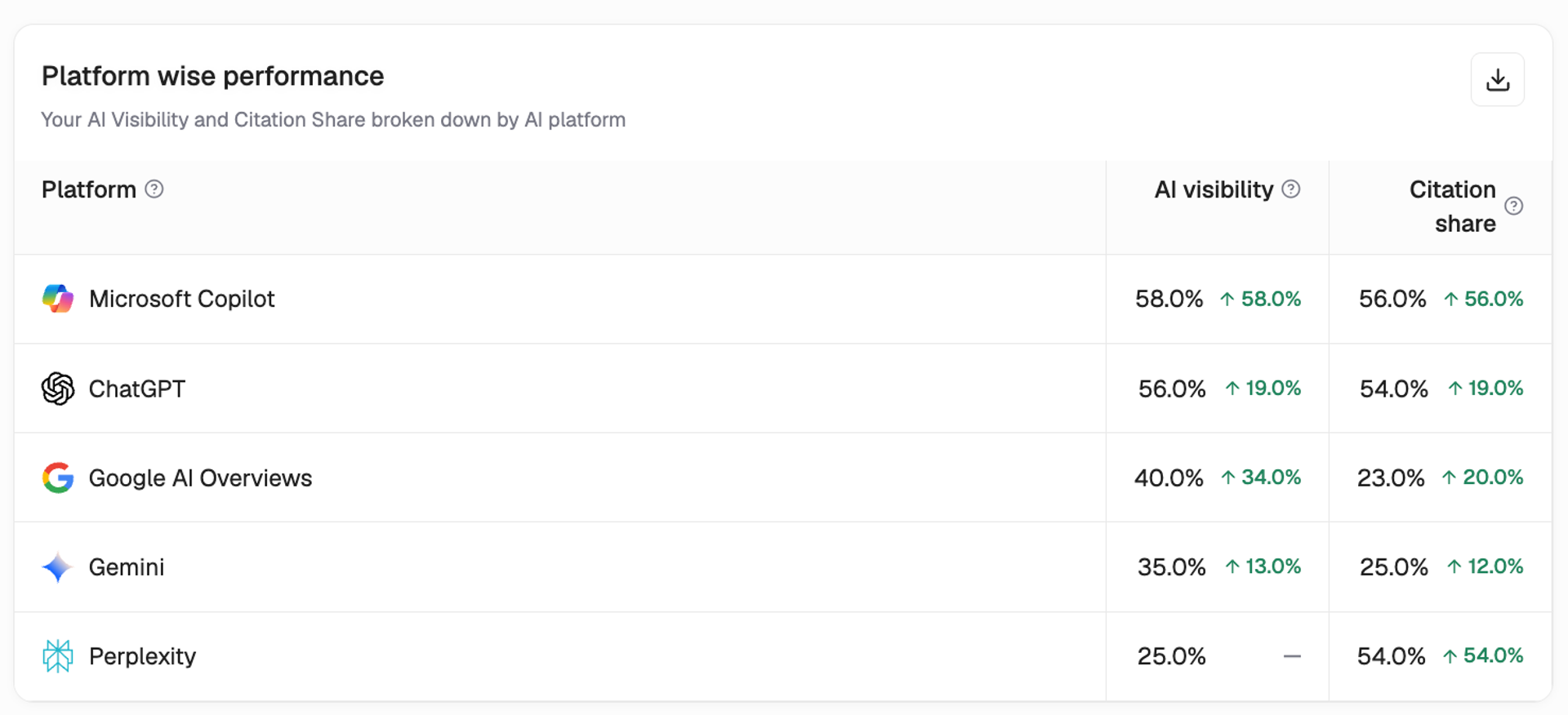Click Microsoft Copilot's 58.0% AI visibility value
1568x715 pixels.
tap(1169, 299)
